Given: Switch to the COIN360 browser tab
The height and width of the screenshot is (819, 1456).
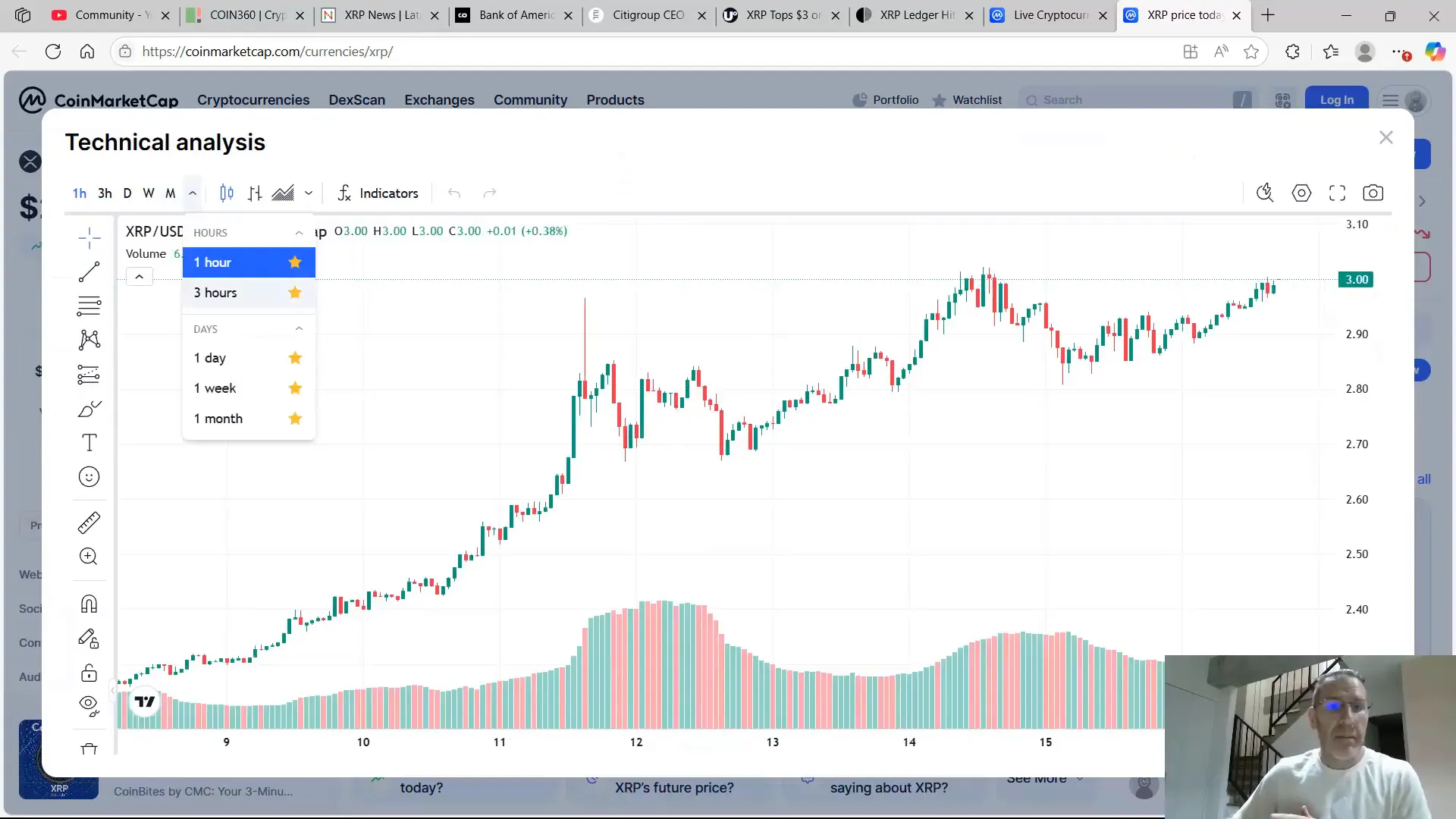Looking at the screenshot, I should 246,15.
